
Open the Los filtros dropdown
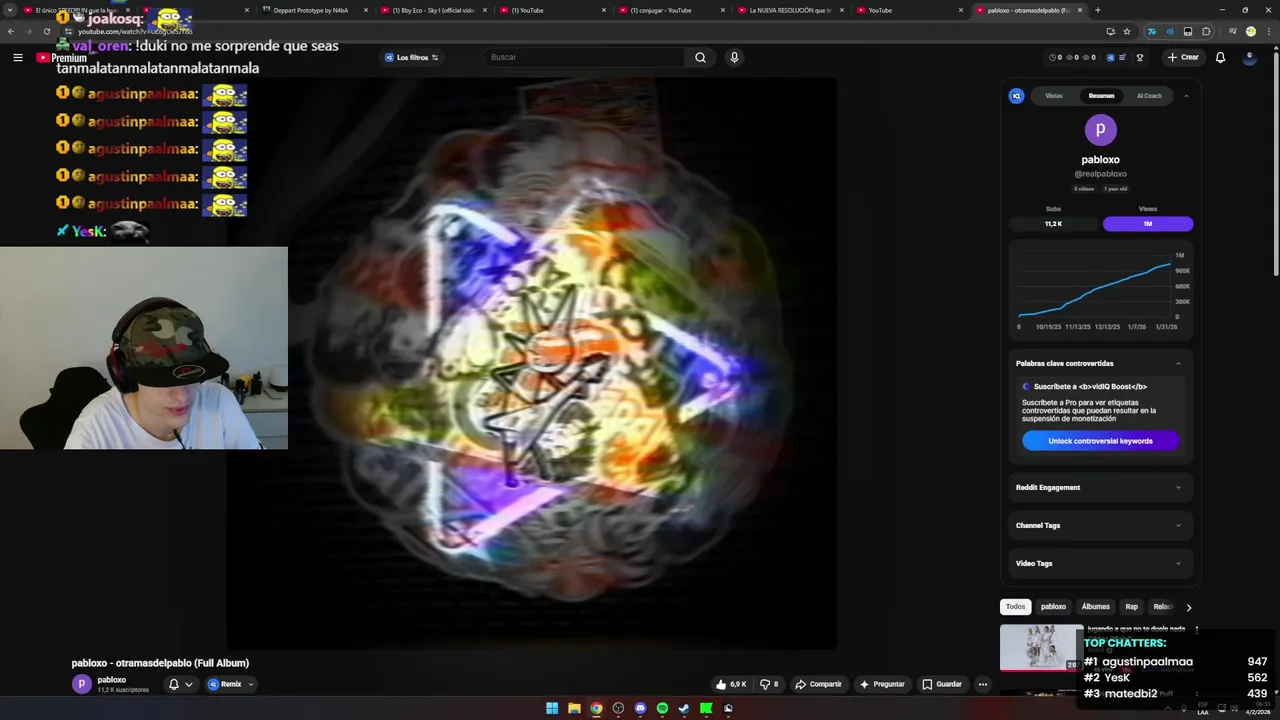click(412, 57)
